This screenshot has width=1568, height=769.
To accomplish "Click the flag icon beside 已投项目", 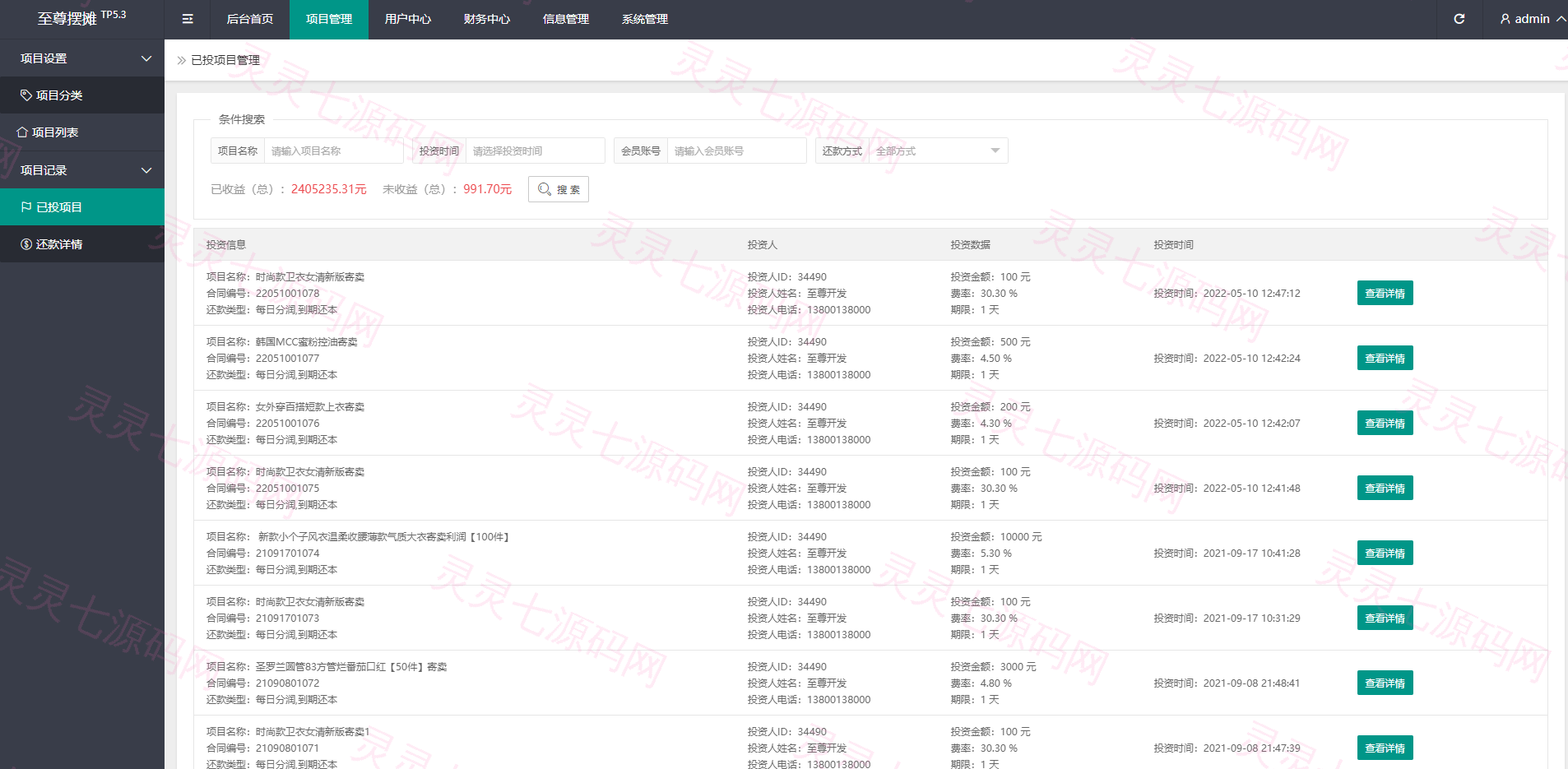I will 26,207.
